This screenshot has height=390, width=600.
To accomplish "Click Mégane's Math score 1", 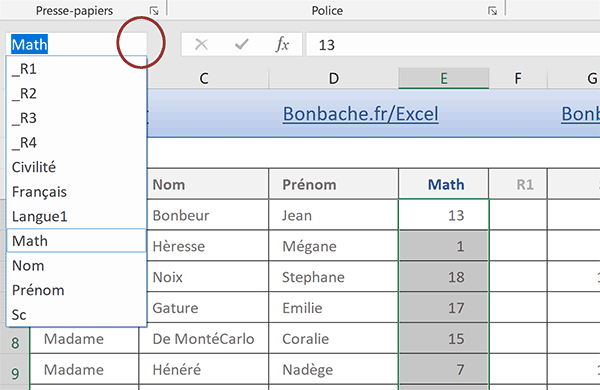I will (x=443, y=246).
